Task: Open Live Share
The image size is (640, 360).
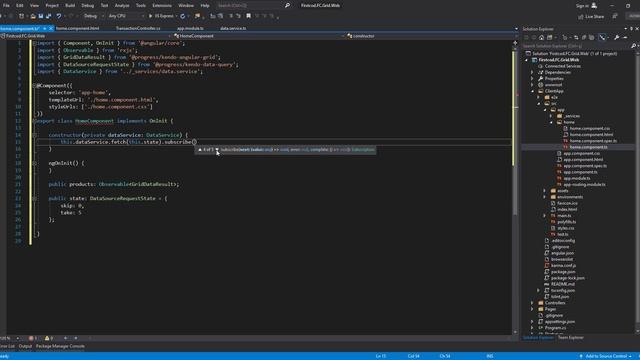Action: pos(591,16)
